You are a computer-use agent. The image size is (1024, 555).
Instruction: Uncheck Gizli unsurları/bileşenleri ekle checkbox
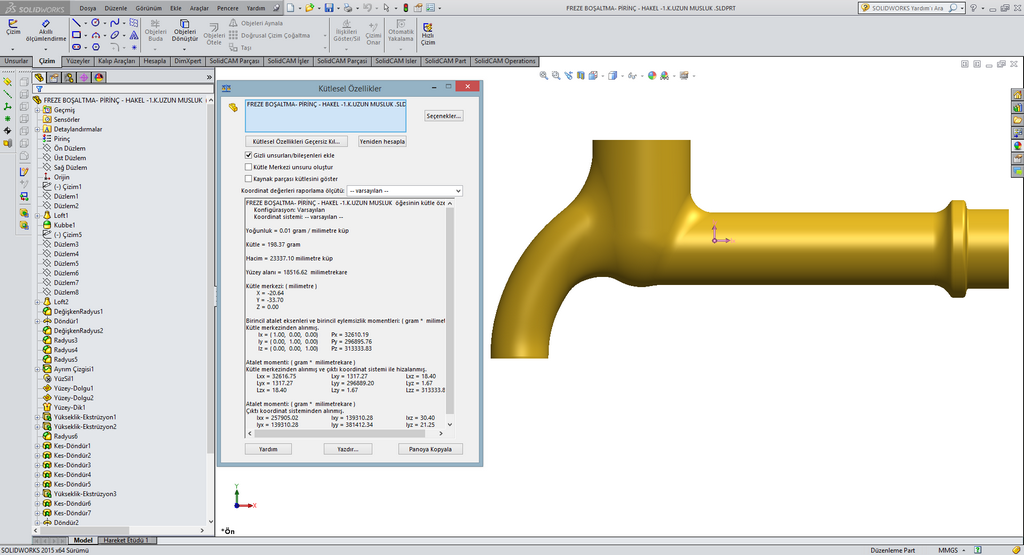(249, 155)
